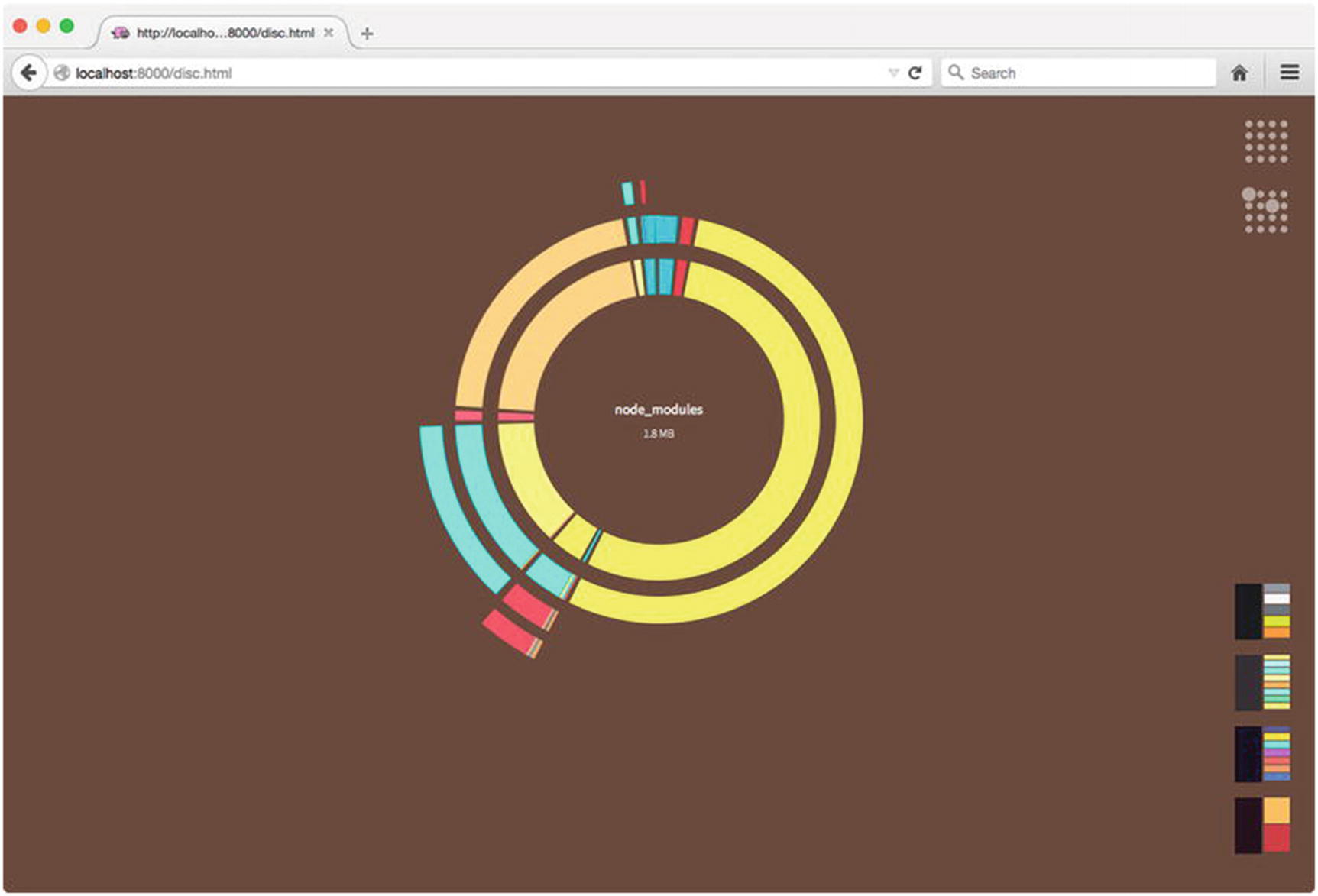This screenshot has height=896, width=1318.
Task: Choose the black, gray and orange palette
Action: point(1262,611)
